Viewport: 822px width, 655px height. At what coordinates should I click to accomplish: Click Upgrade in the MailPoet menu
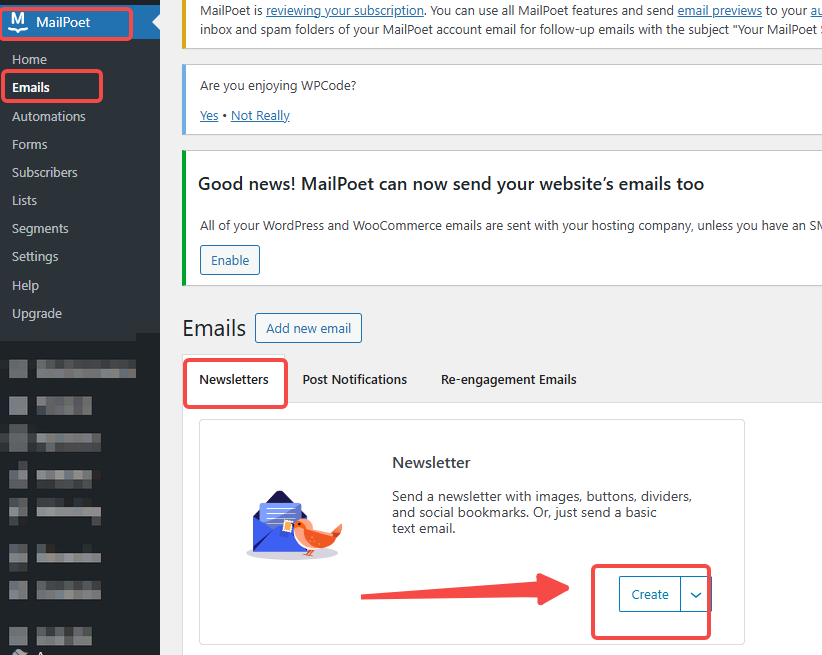pos(36,313)
